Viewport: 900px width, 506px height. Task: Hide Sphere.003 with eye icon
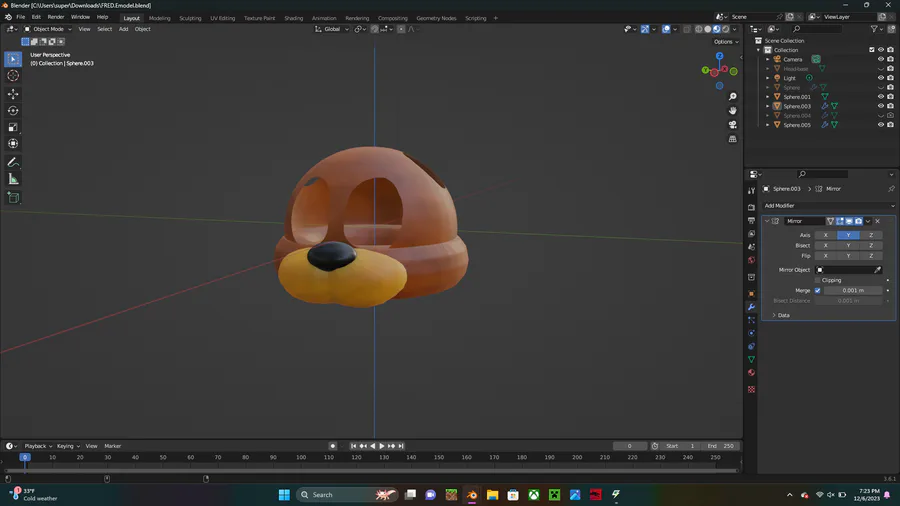coord(881,106)
